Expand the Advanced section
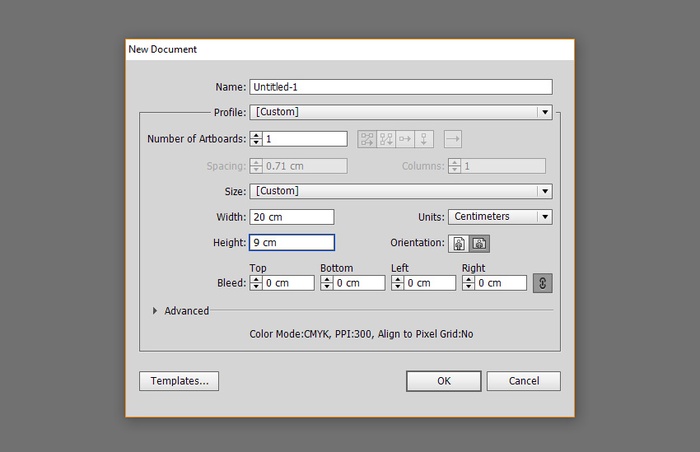Image resolution: width=700 pixels, height=452 pixels. pyautogui.click(x=156, y=311)
